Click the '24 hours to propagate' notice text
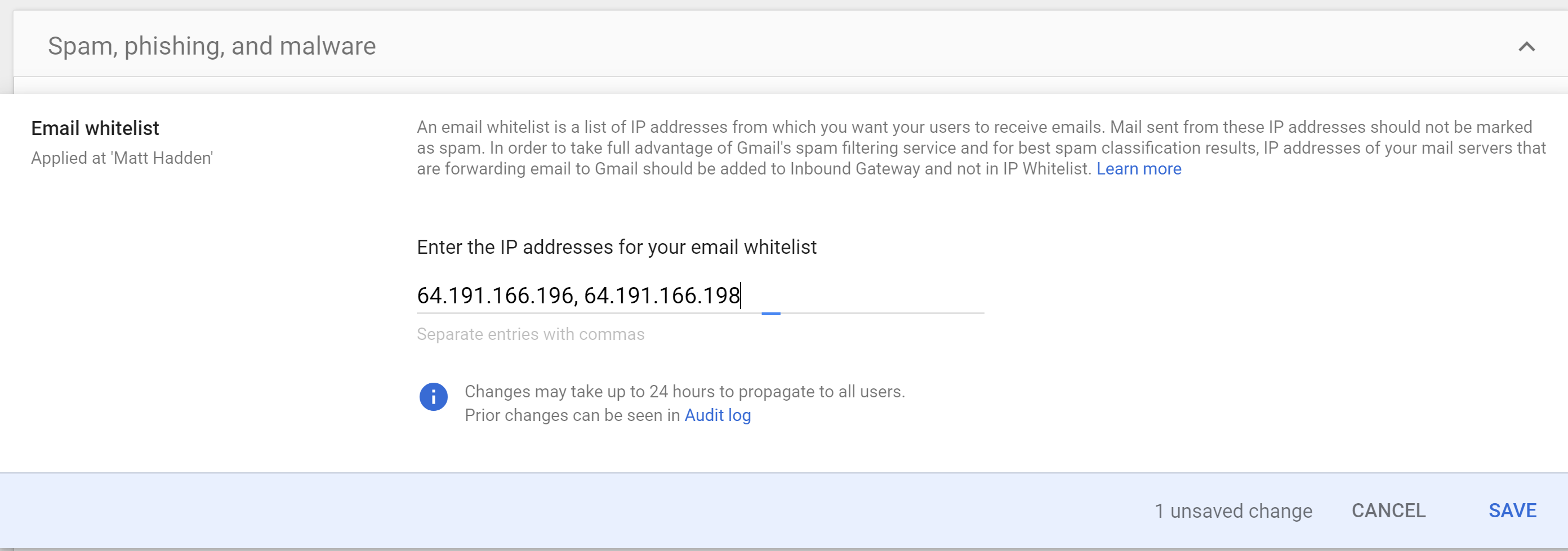Viewport: 1568px width, 551px height. pos(684,392)
